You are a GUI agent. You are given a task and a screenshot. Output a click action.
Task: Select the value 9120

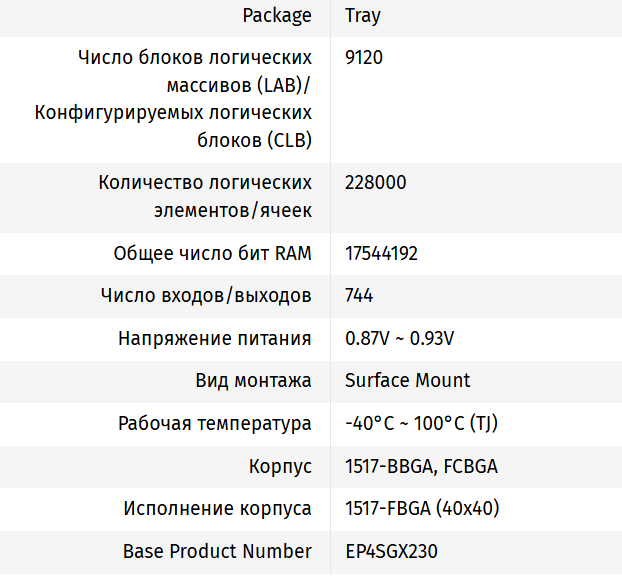[x=364, y=58]
